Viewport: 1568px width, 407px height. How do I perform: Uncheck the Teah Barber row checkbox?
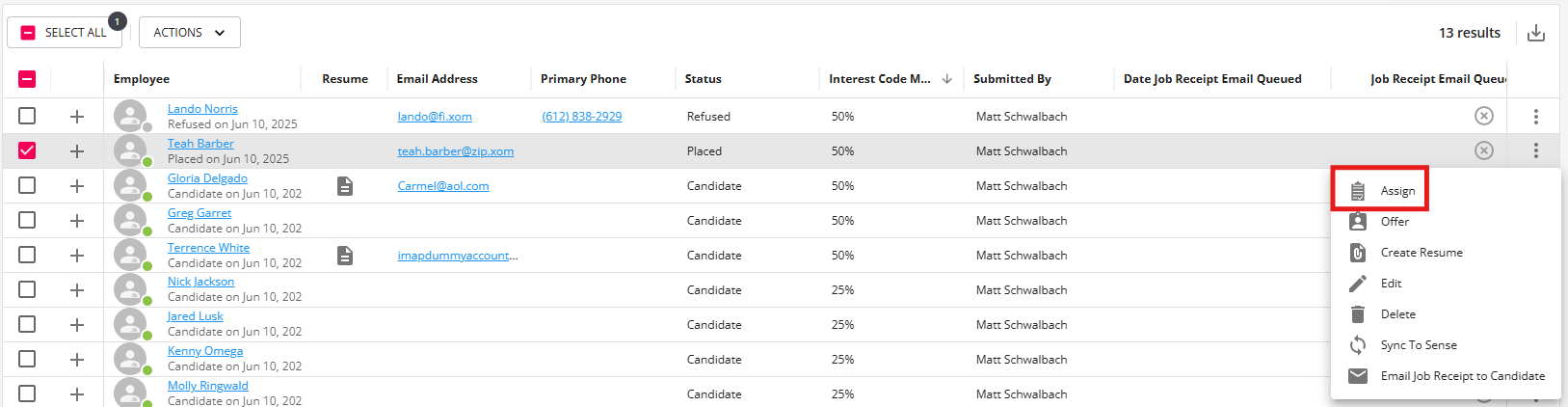[x=27, y=150]
